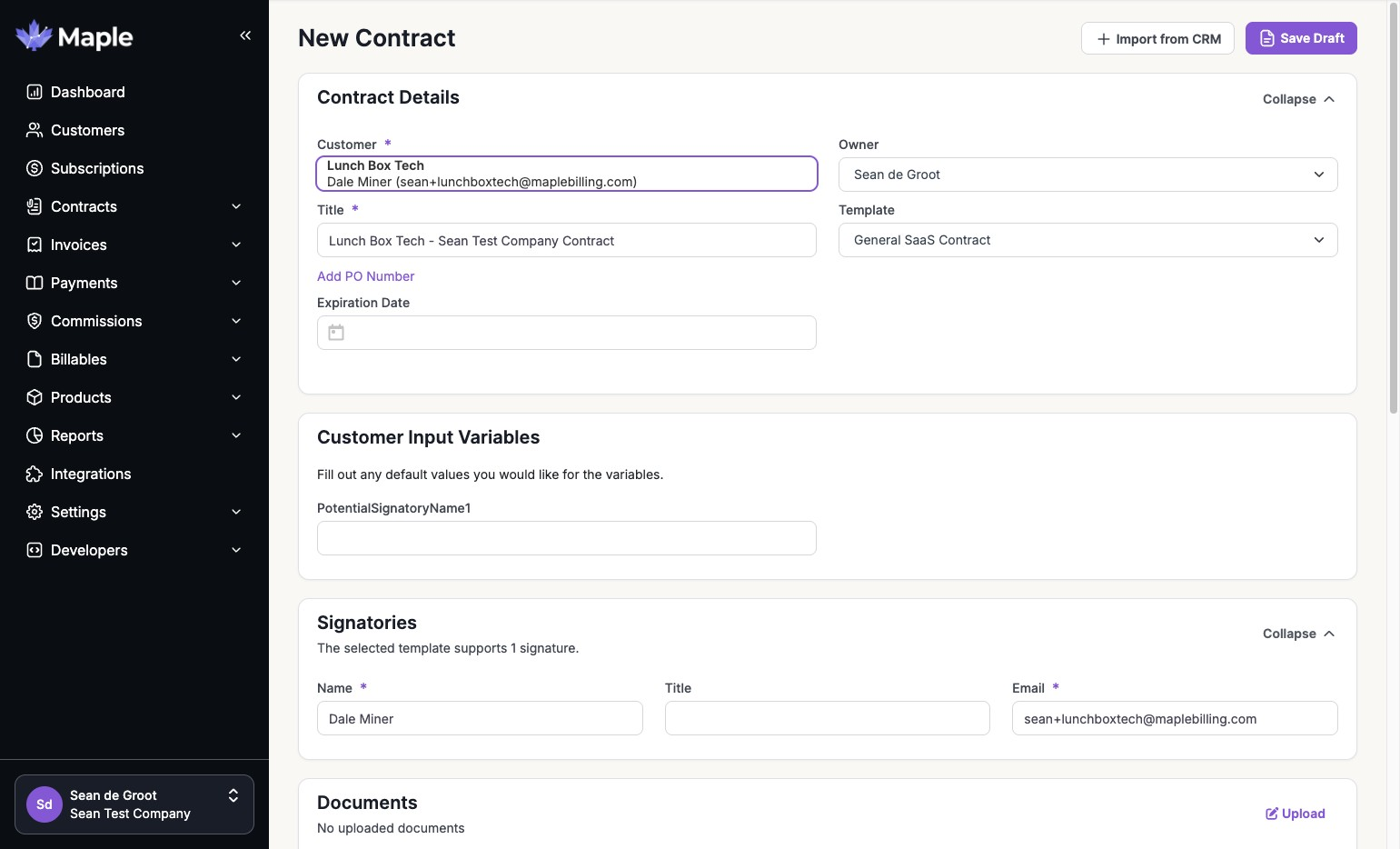
Task: Collapse the sidebar with the double-chevron icon
Action: click(x=245, y=35)
